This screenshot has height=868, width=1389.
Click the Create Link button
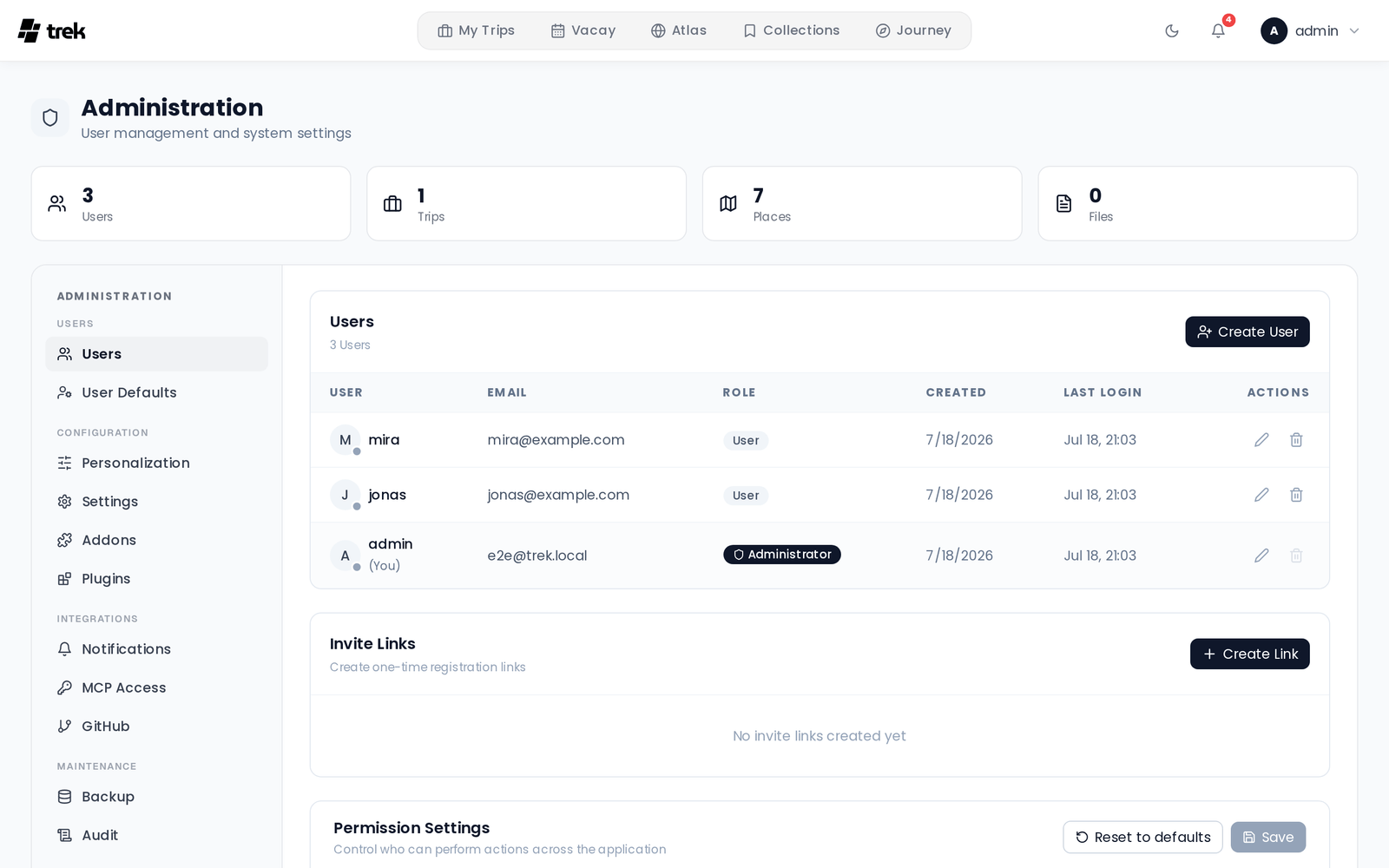tap(1250, 654)
